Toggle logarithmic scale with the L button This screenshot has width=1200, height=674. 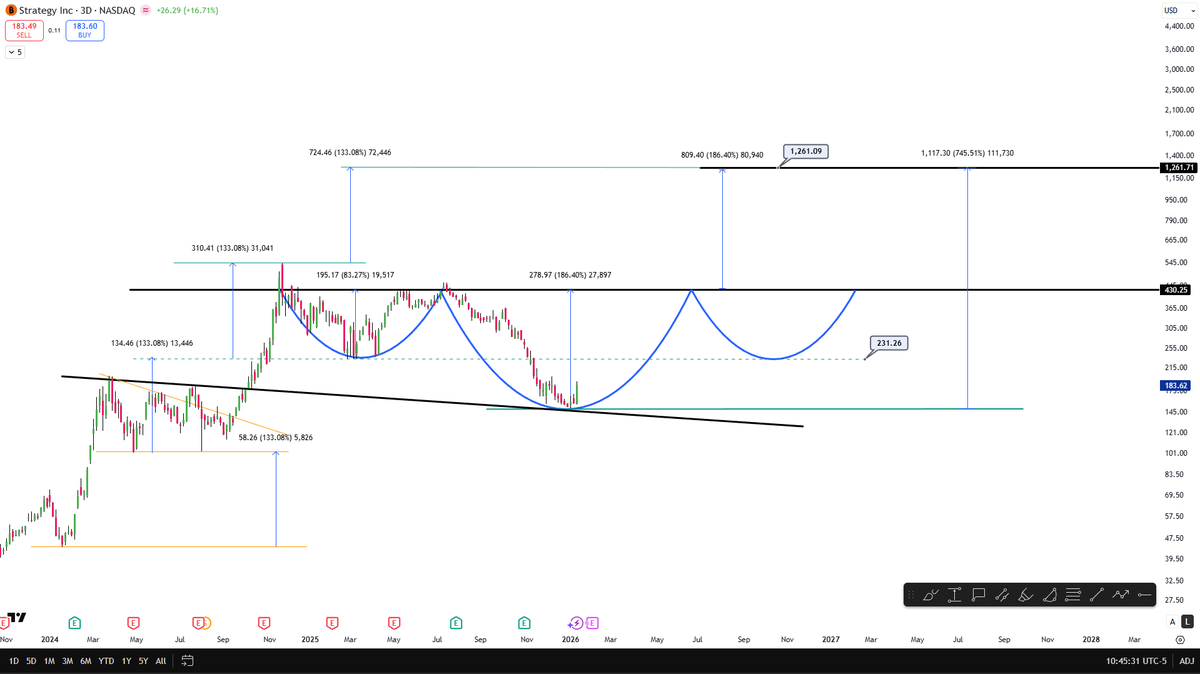pos(1187,621)
